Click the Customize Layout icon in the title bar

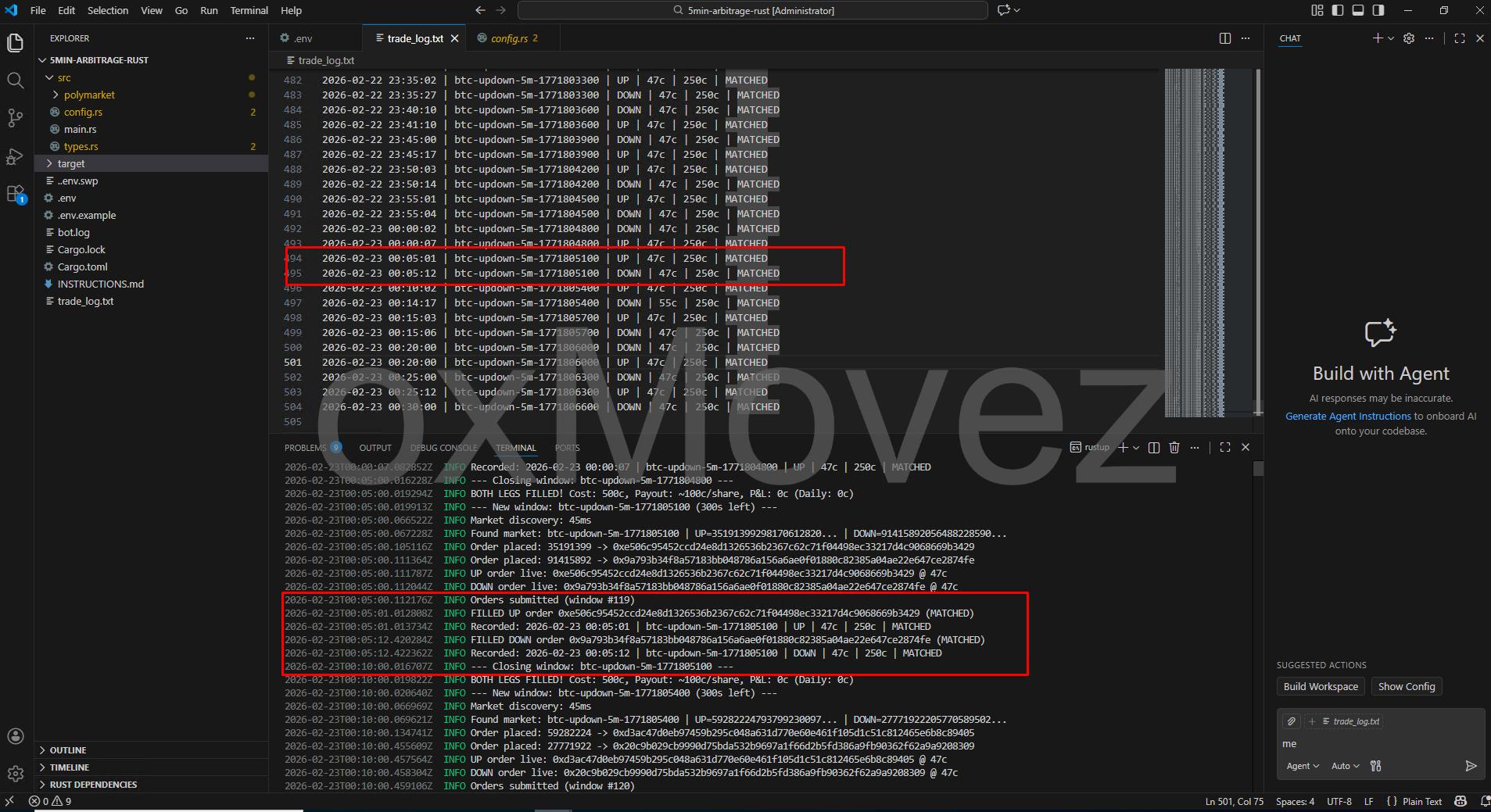point(1317,10)
